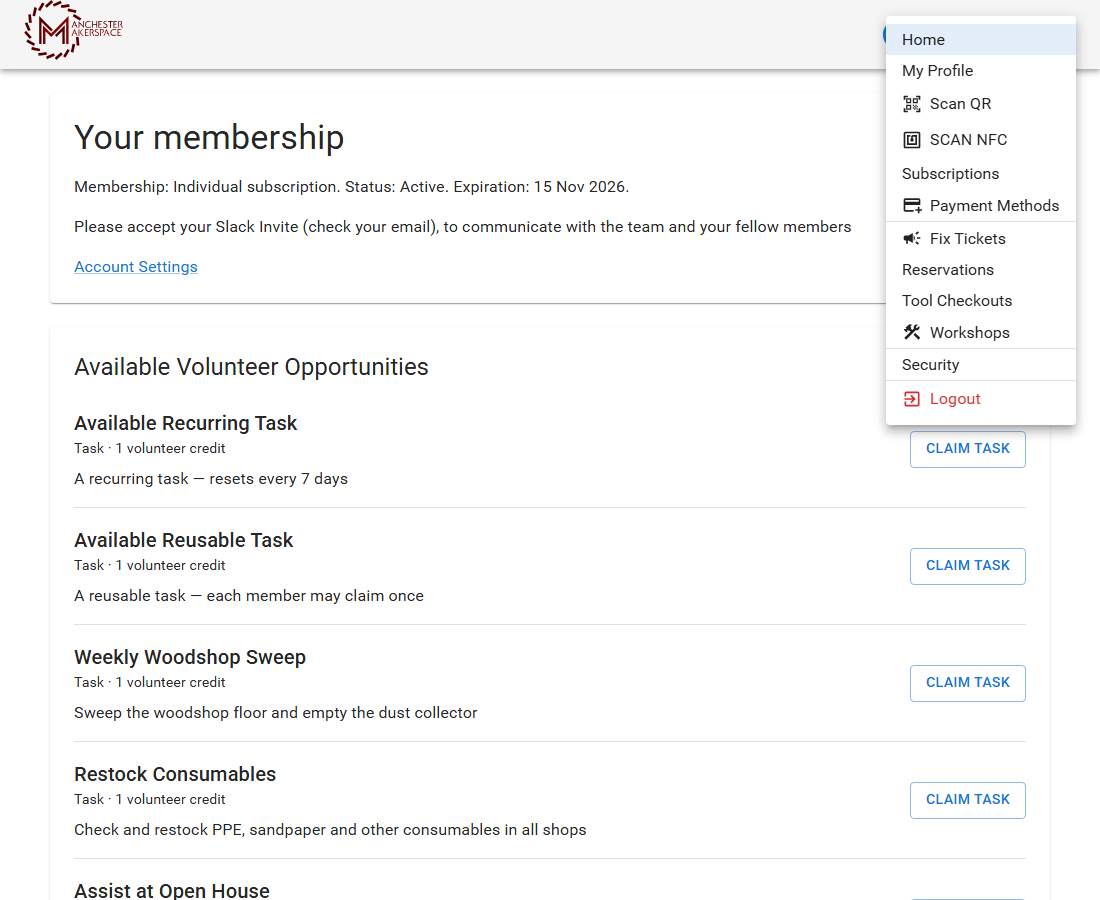Click the Logout menu entry
1100x900 pixels.
pos(981,399)
